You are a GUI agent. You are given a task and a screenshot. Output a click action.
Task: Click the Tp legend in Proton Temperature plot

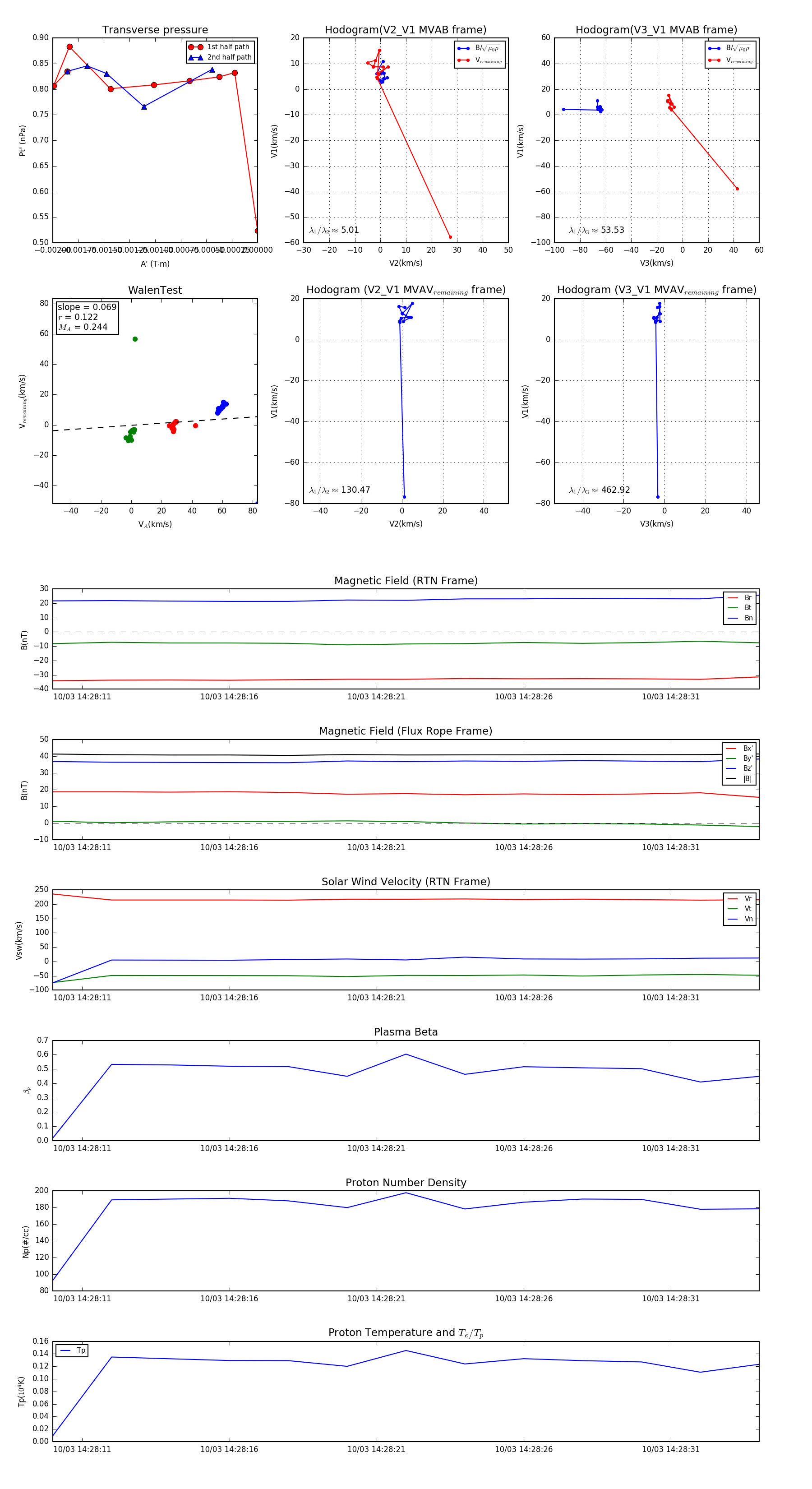[x=72, y=1351]
